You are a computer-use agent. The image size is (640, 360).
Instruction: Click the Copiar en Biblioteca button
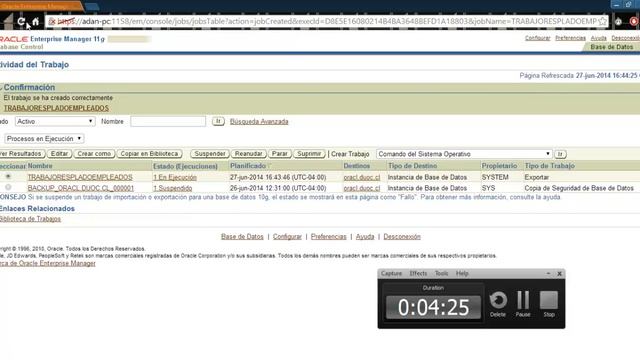149,154
